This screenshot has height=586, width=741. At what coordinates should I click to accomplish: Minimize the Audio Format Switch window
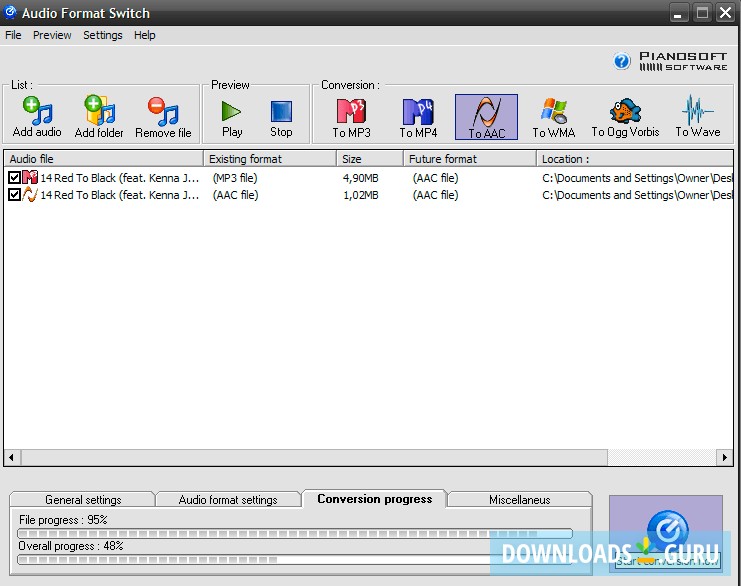pyautogui.click(x=678, y=13)
